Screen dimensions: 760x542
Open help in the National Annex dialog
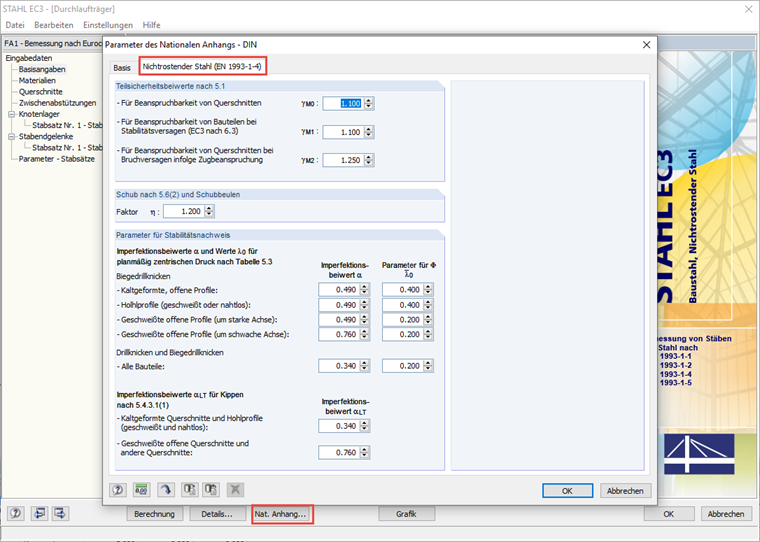[x=117, y=490]
